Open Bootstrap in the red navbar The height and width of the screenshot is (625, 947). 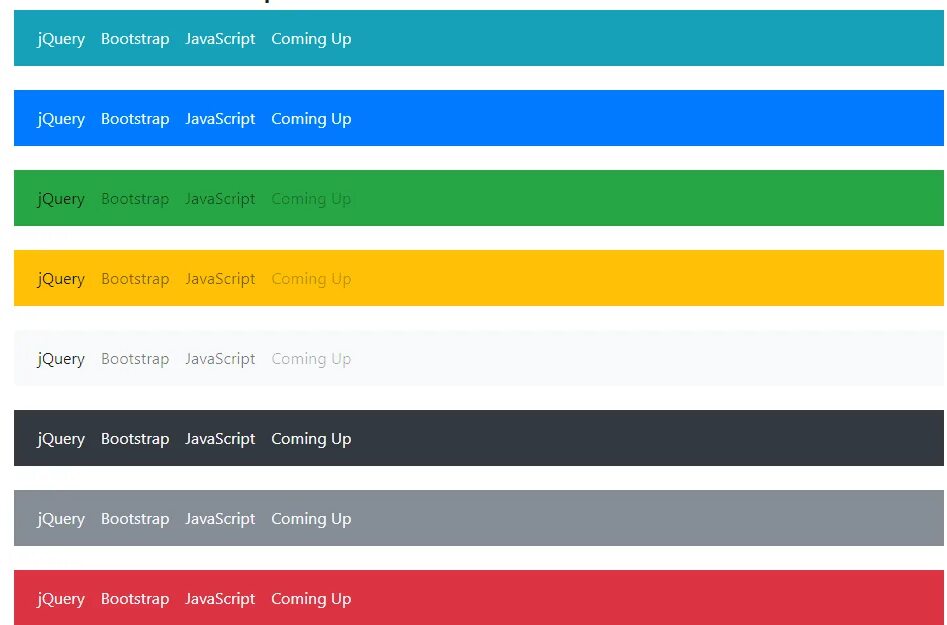(x=135, y=599)
